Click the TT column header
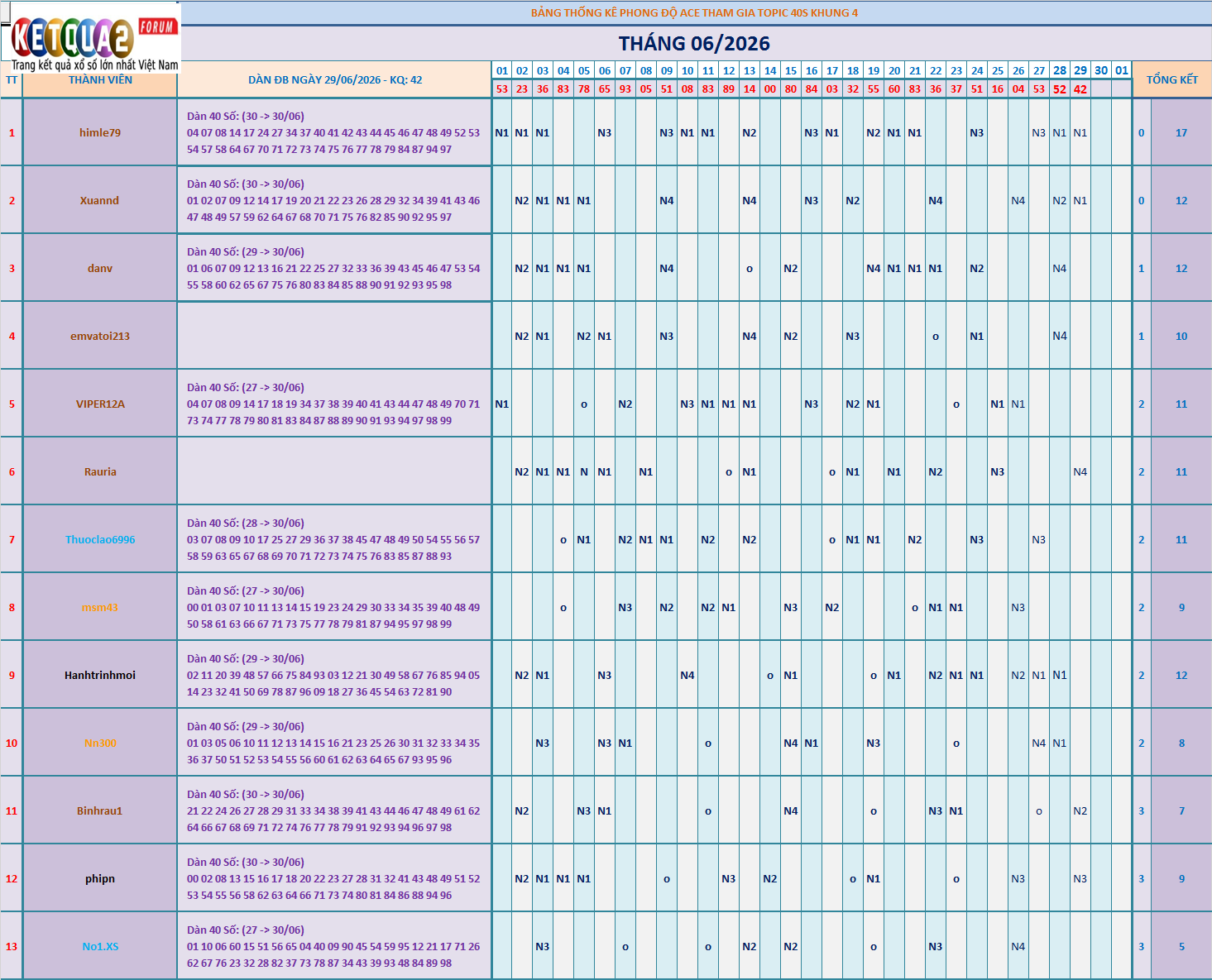Image resolution: width=1212 pixels, height=980 pixels. tap(12, 80)
